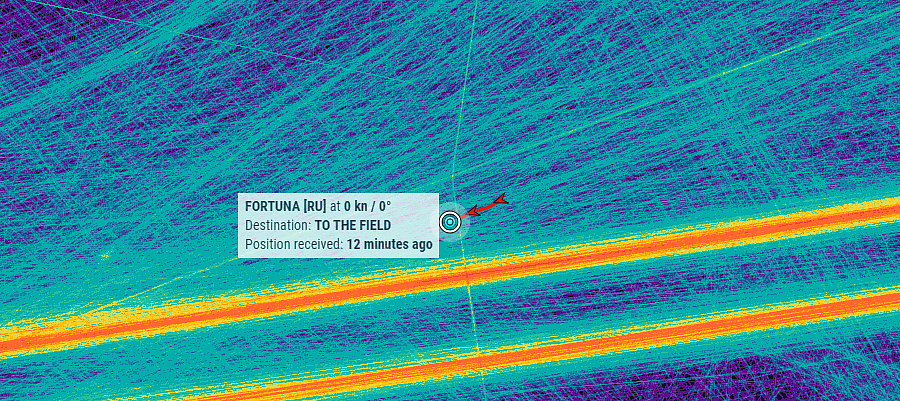Click the lower orange shipping lane band

(x=631, y=338)
